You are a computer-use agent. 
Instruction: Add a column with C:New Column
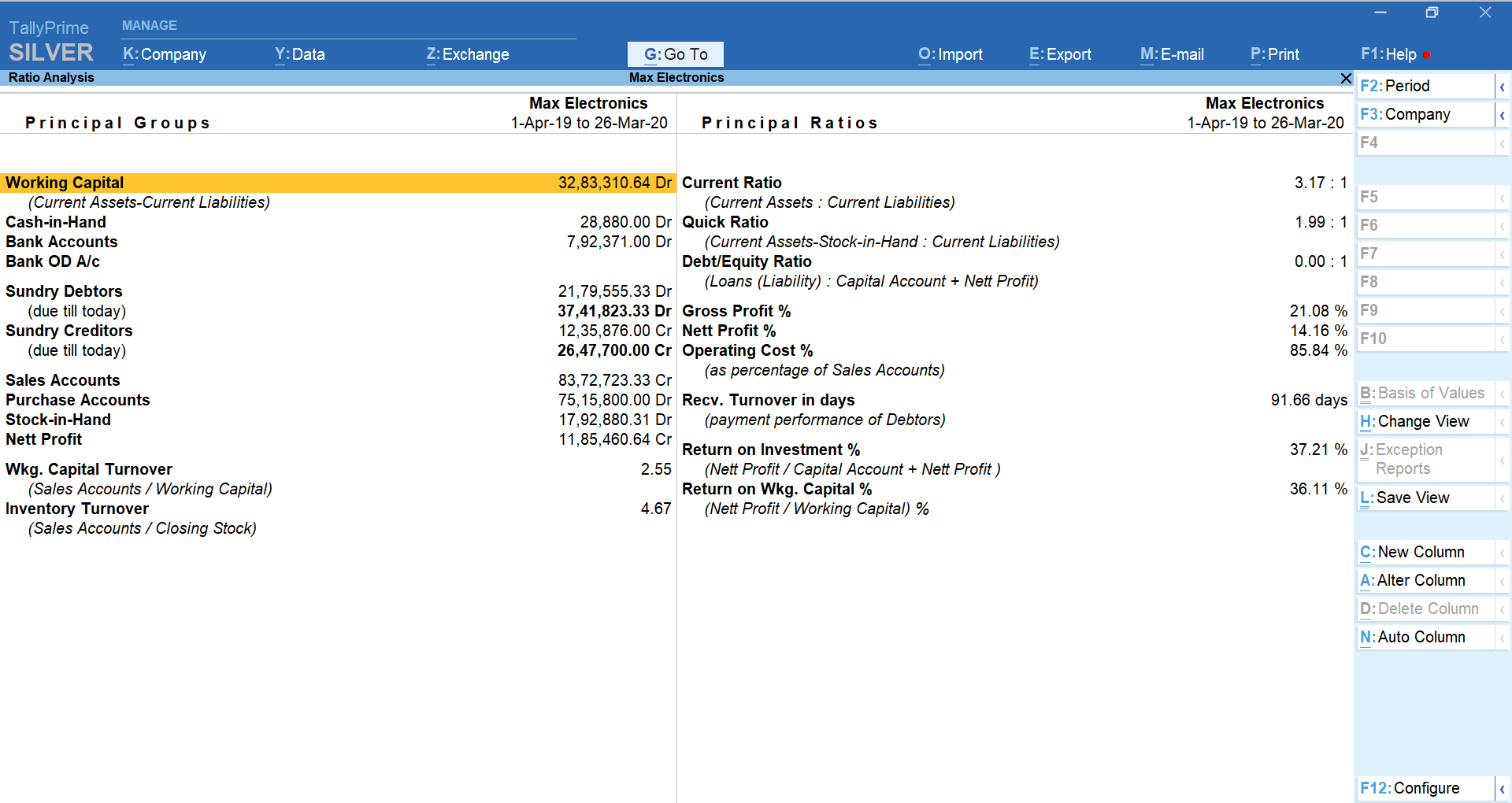1426,553
